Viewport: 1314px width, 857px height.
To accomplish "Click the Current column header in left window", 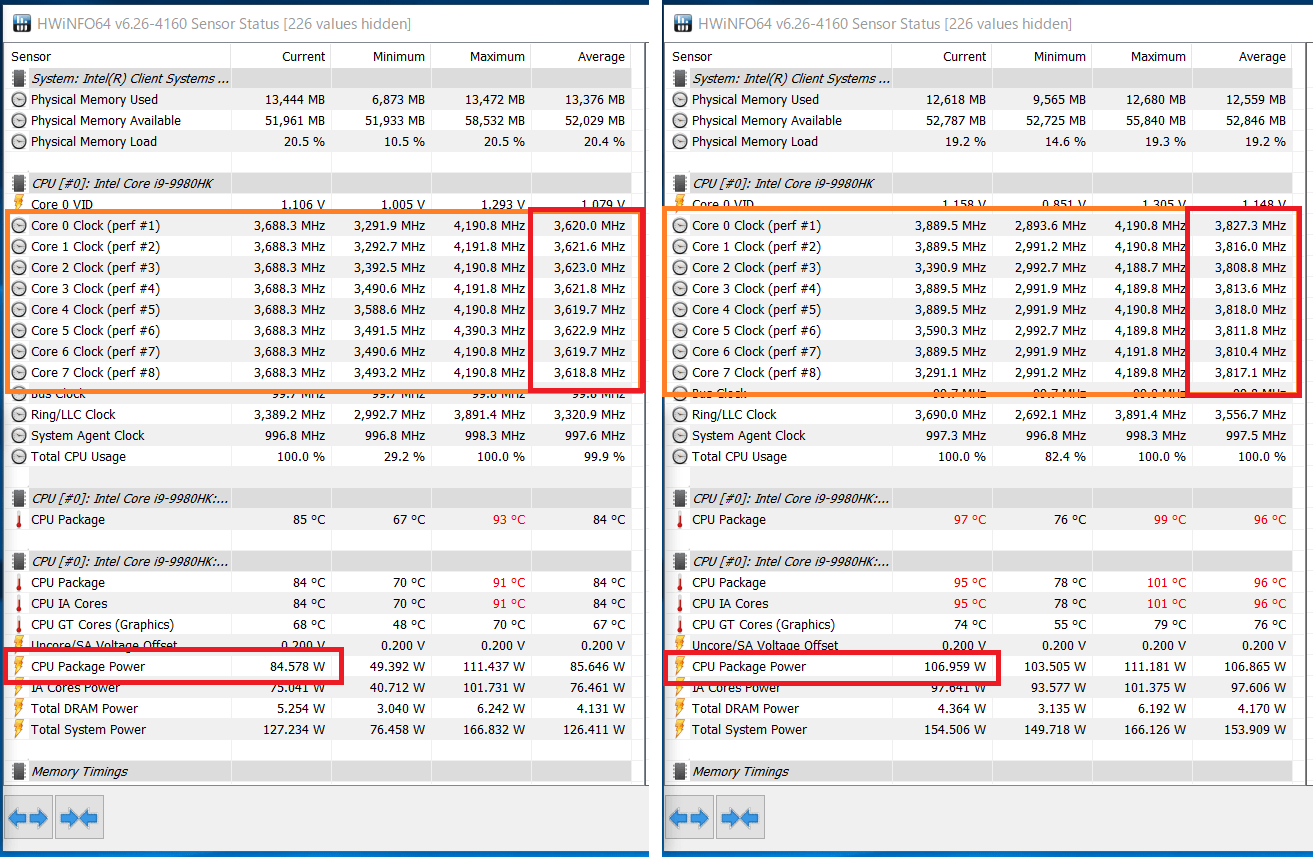I will coord(281,57).
